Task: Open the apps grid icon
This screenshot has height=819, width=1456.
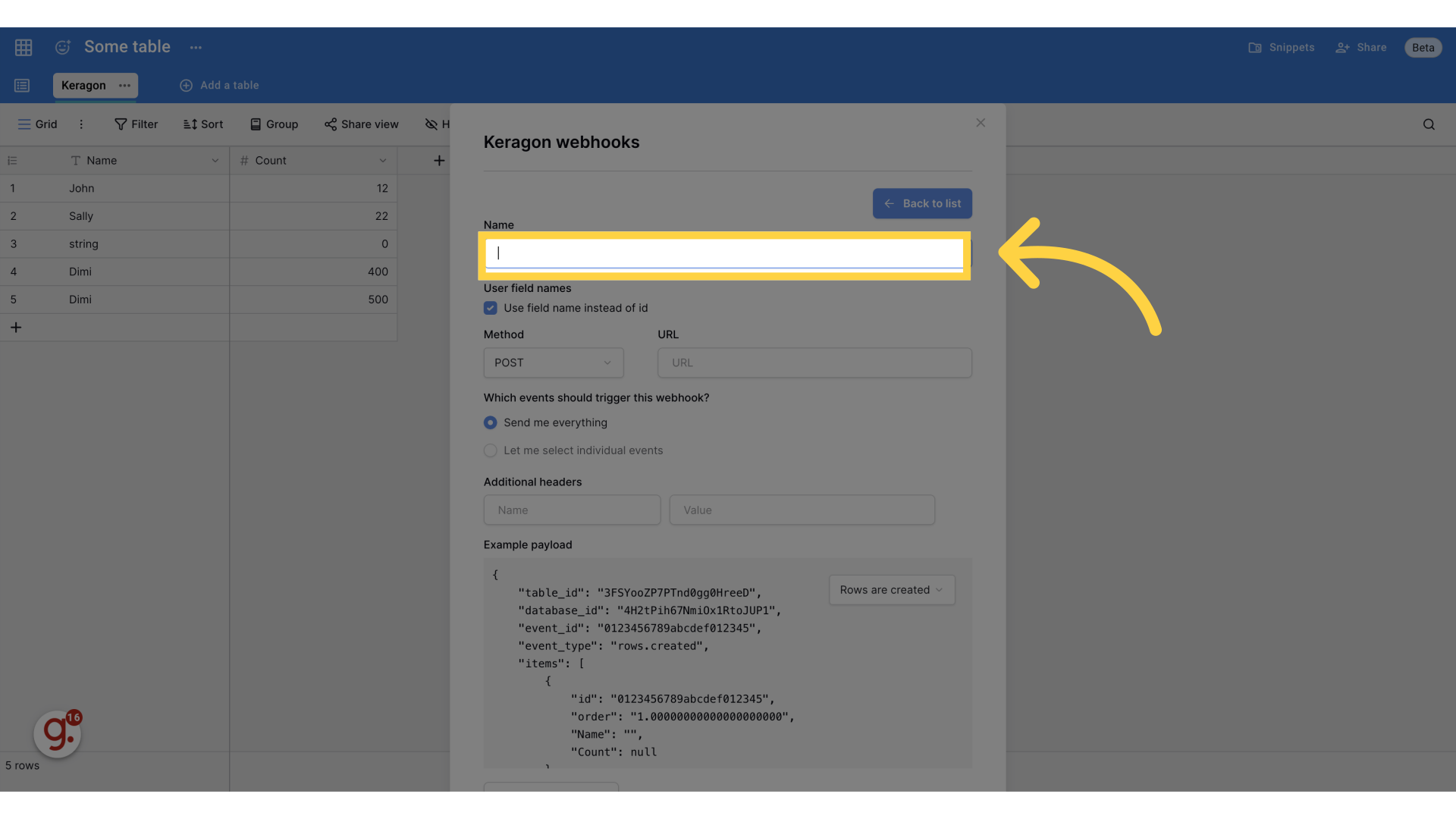Action: click(x=24, y=47)
